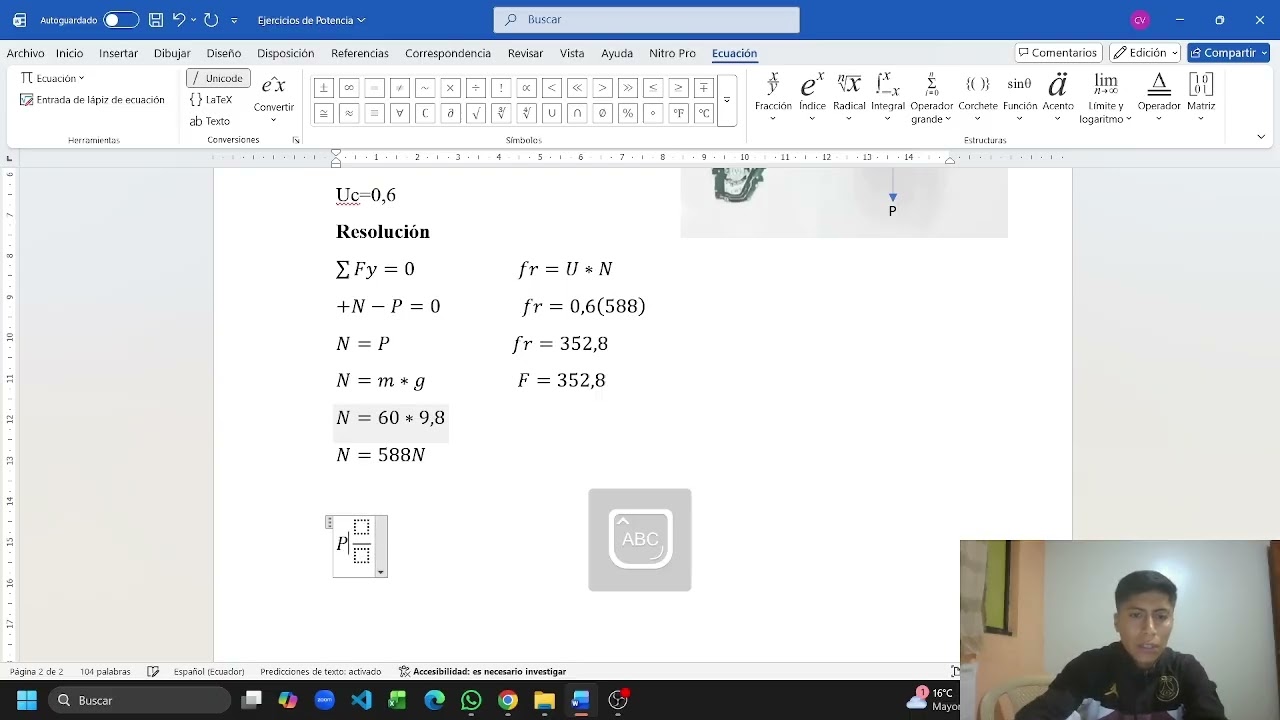Open the Operador grande dropdown
The height and width of the screenshot is (720, 1280).
[x=931, y=98]
